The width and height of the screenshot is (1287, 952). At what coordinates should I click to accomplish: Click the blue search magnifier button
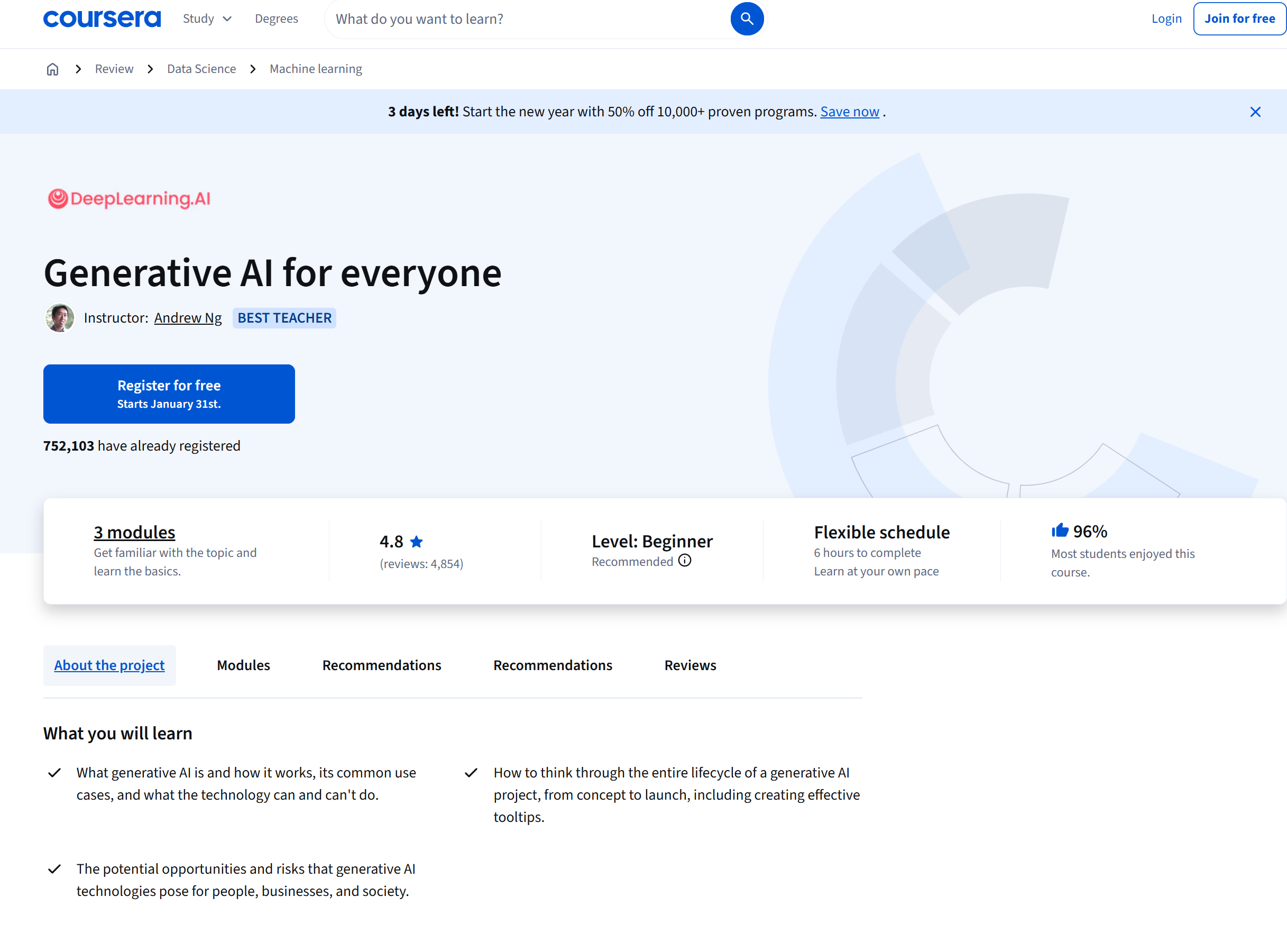[747, 19]
